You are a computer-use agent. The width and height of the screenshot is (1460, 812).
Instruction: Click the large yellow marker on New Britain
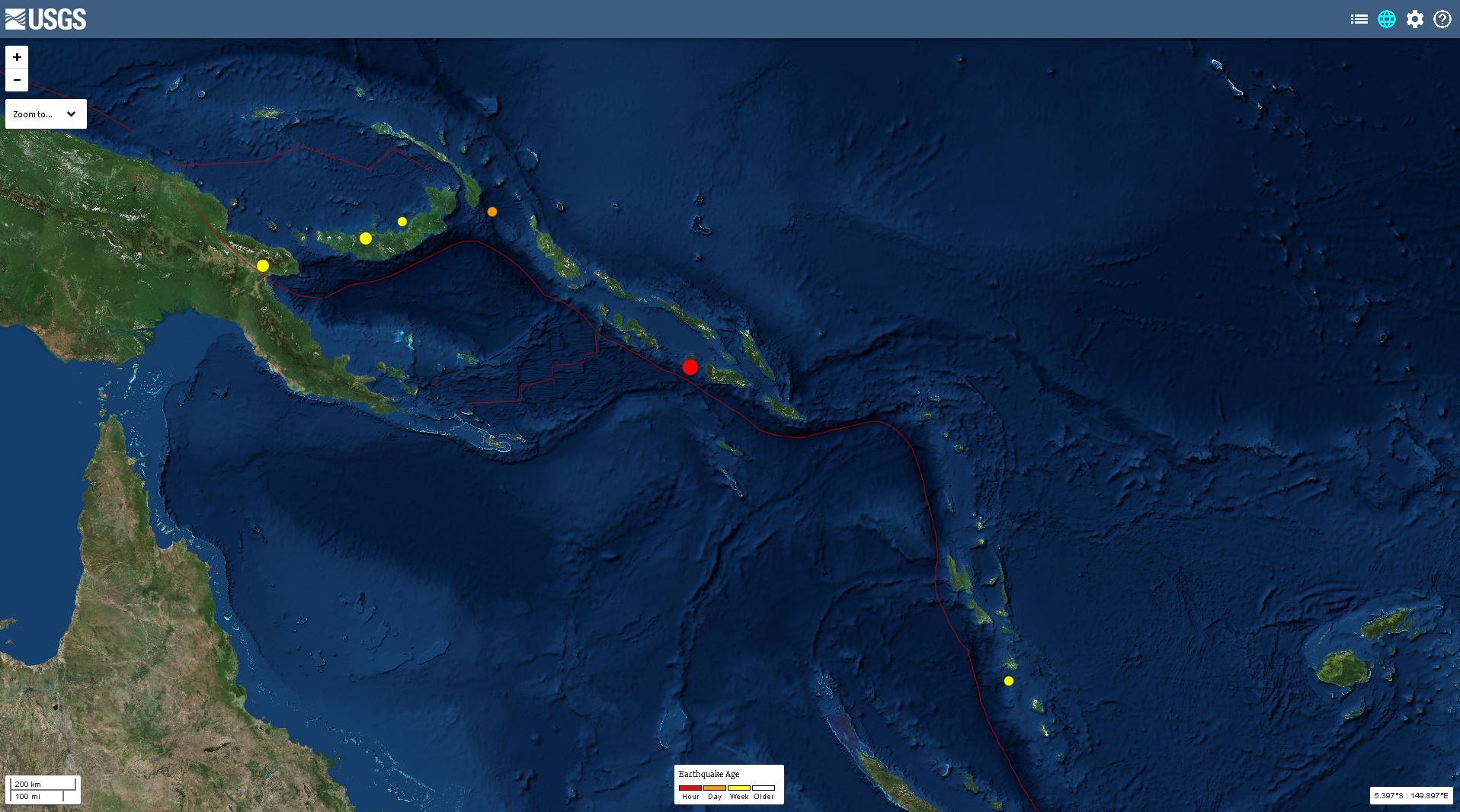pyautogui.click(x=366, y=238)
